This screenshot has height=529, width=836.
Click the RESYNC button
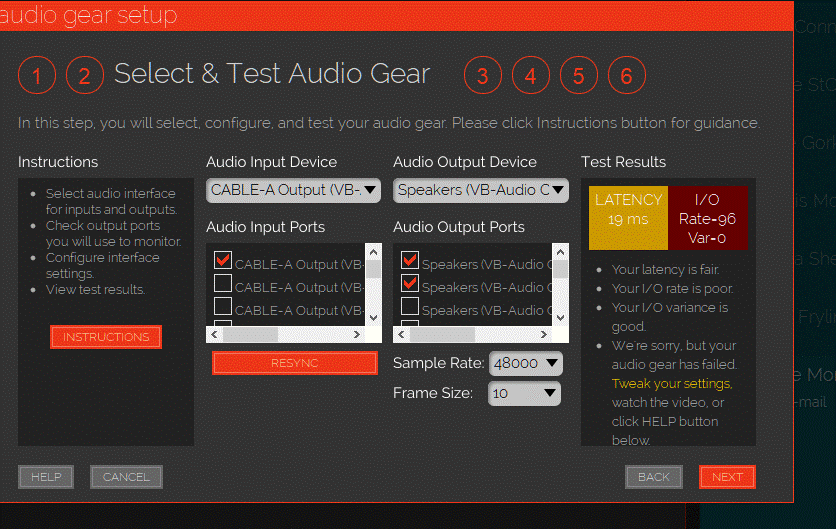(x=294, y=363)
